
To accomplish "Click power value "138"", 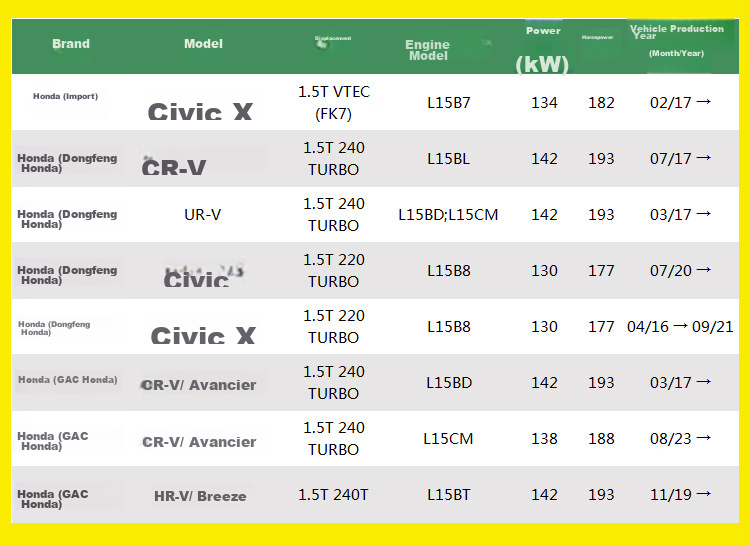I will coord(544,438).
